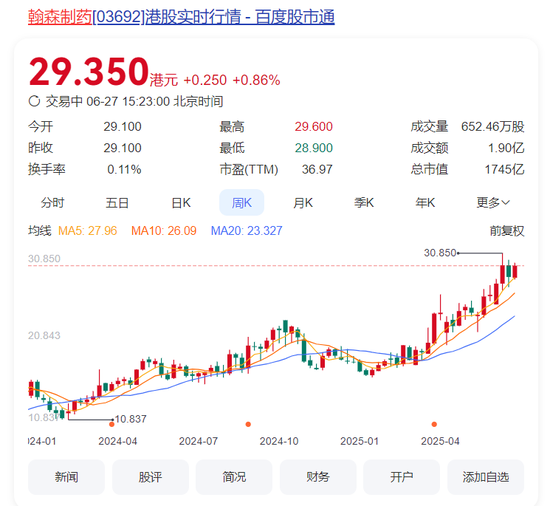Click the 成交额 value 1.90亿

(506, 148)
